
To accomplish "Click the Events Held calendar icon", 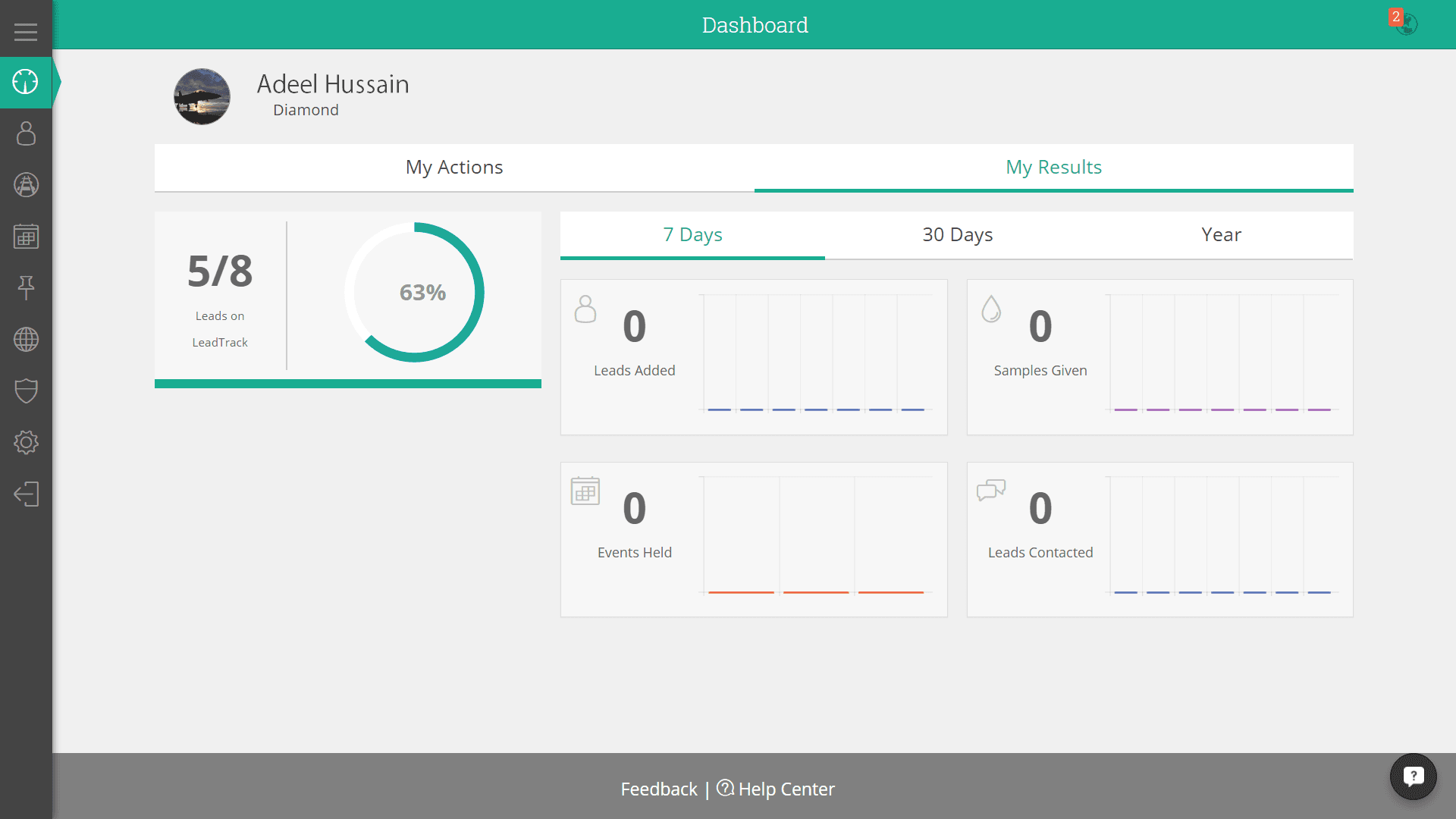I will [585, 491].
